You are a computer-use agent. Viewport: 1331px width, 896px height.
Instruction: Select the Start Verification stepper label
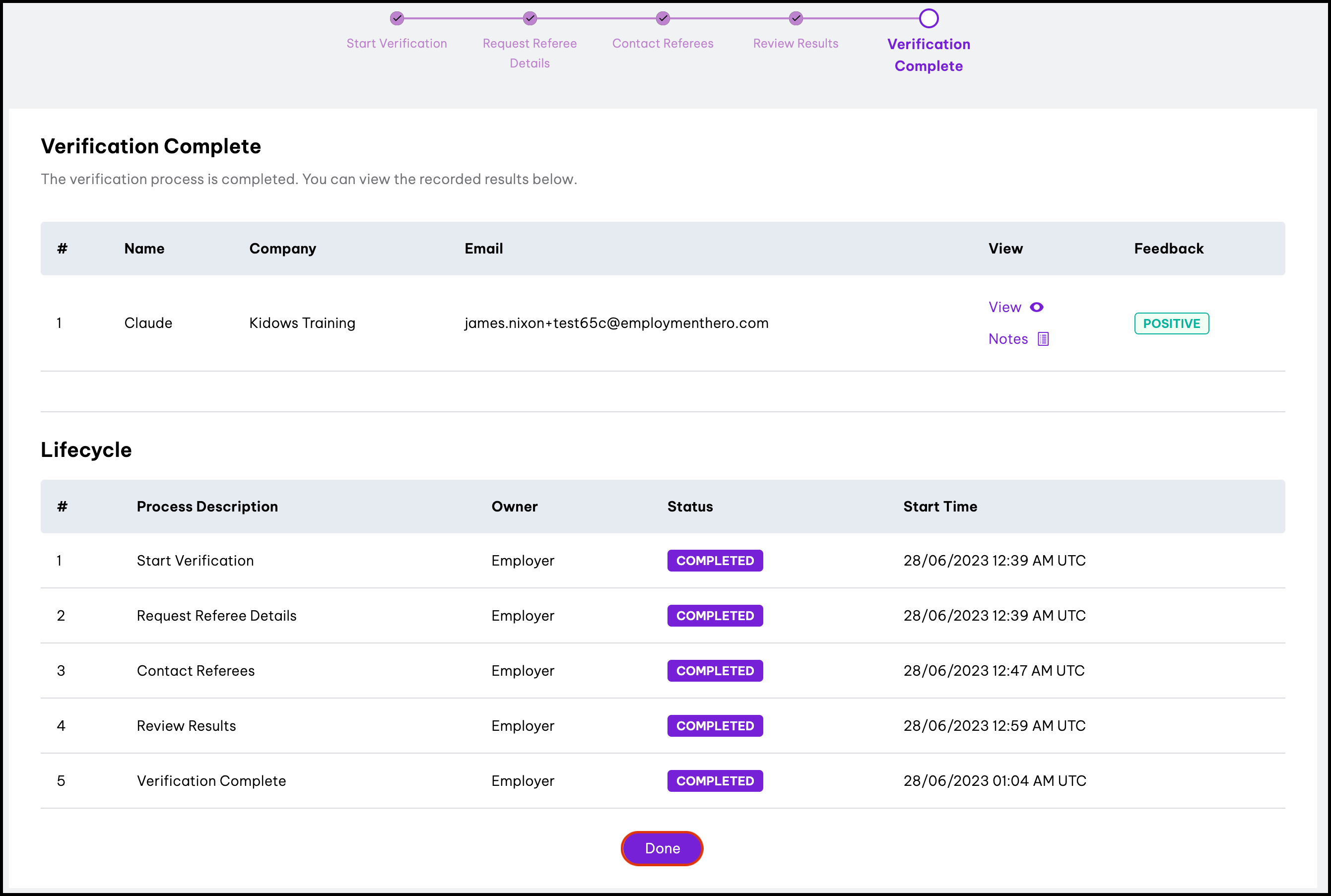point(397,44)
